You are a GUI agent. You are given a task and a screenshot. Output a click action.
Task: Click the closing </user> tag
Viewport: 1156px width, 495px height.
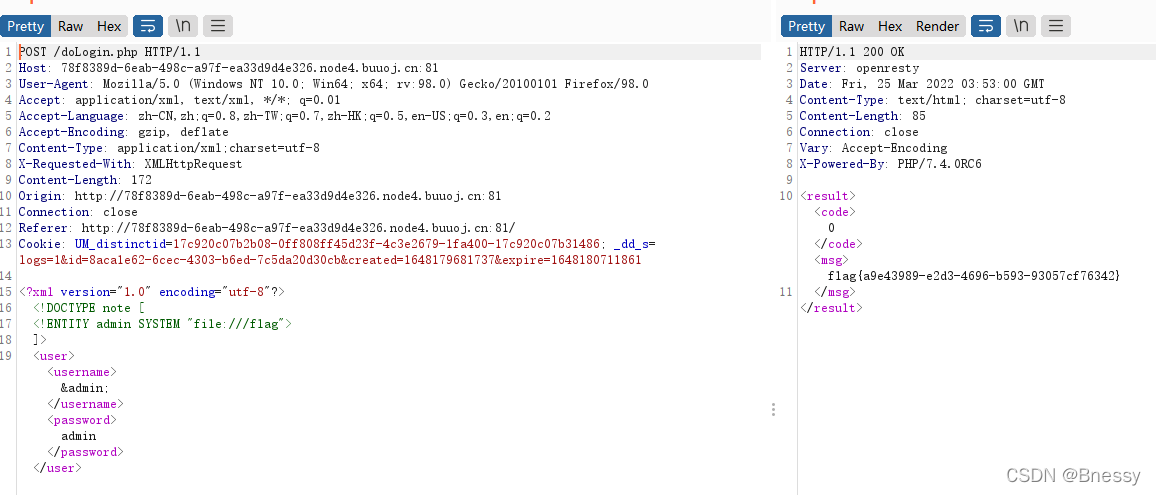tap(58, 468)
